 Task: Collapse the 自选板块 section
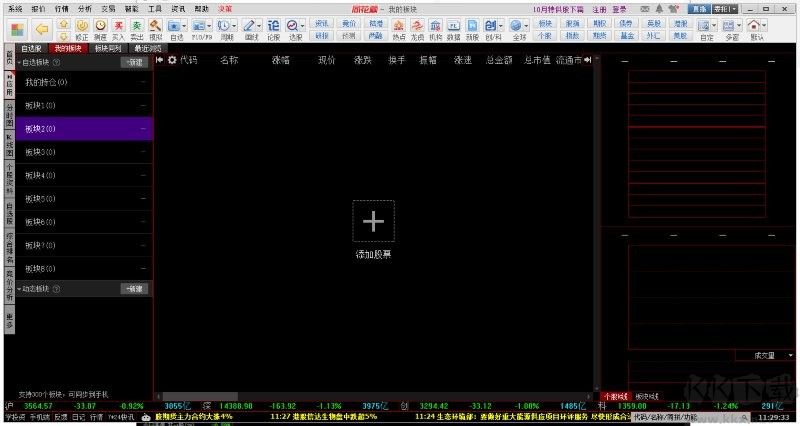(19, 62)
